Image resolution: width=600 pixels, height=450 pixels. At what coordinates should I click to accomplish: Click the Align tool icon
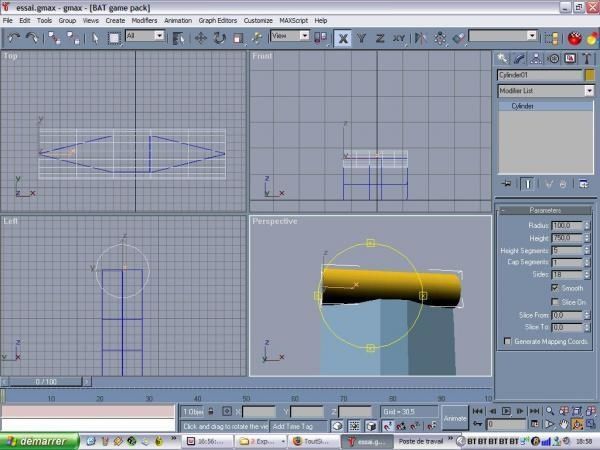click(458, 38)
